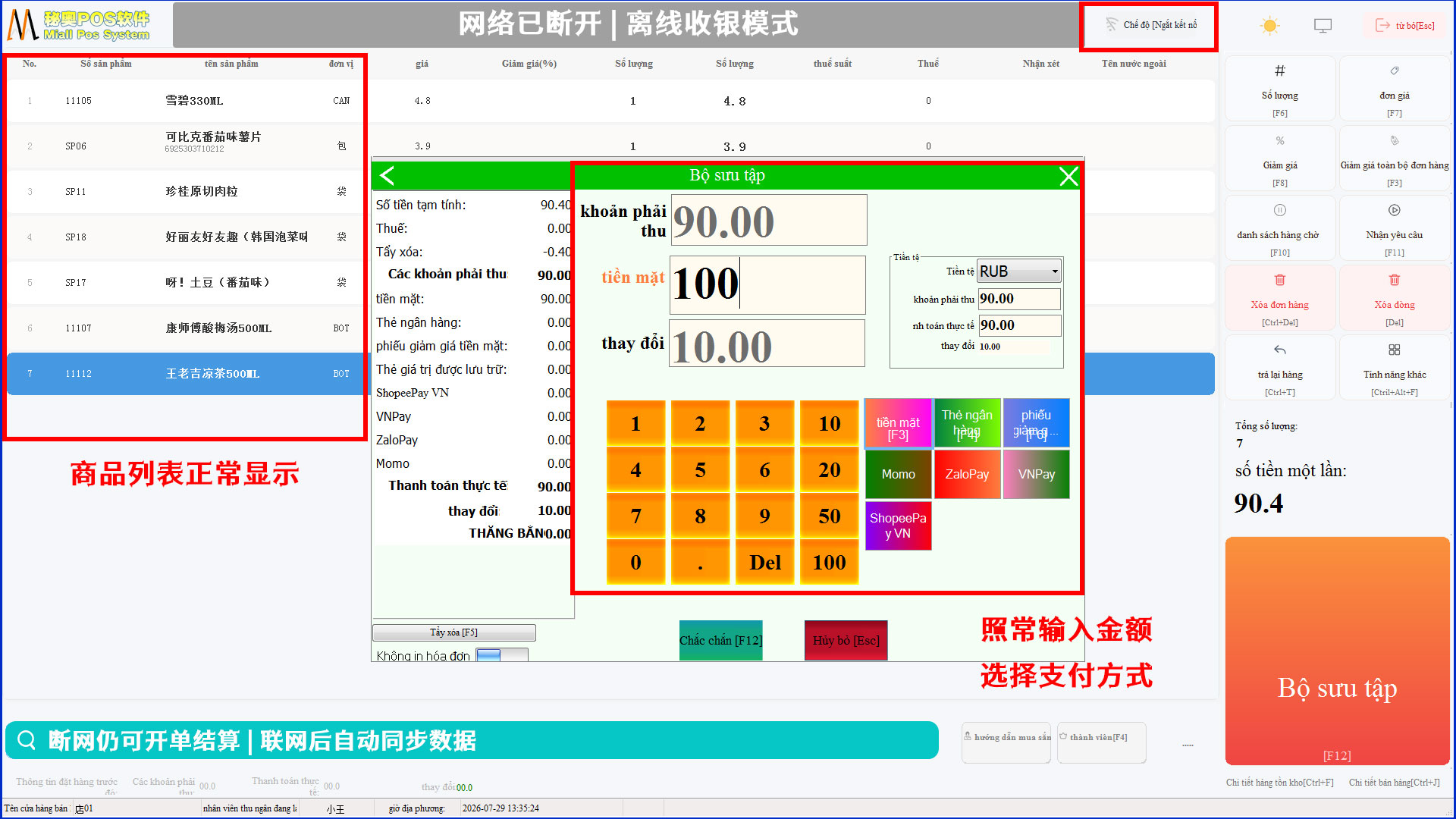
Task: Close the Bộ sưu tập payment dialog
Action: point(1068,177)
